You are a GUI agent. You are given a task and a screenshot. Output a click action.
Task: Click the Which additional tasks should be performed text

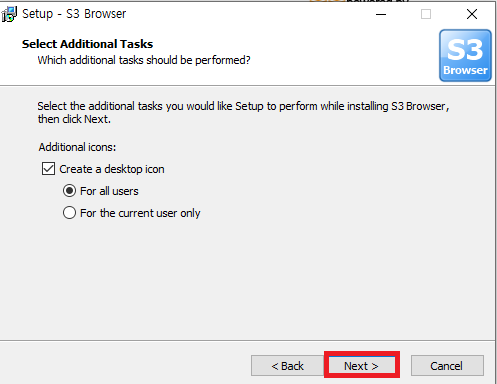click(x=144, y=60)
